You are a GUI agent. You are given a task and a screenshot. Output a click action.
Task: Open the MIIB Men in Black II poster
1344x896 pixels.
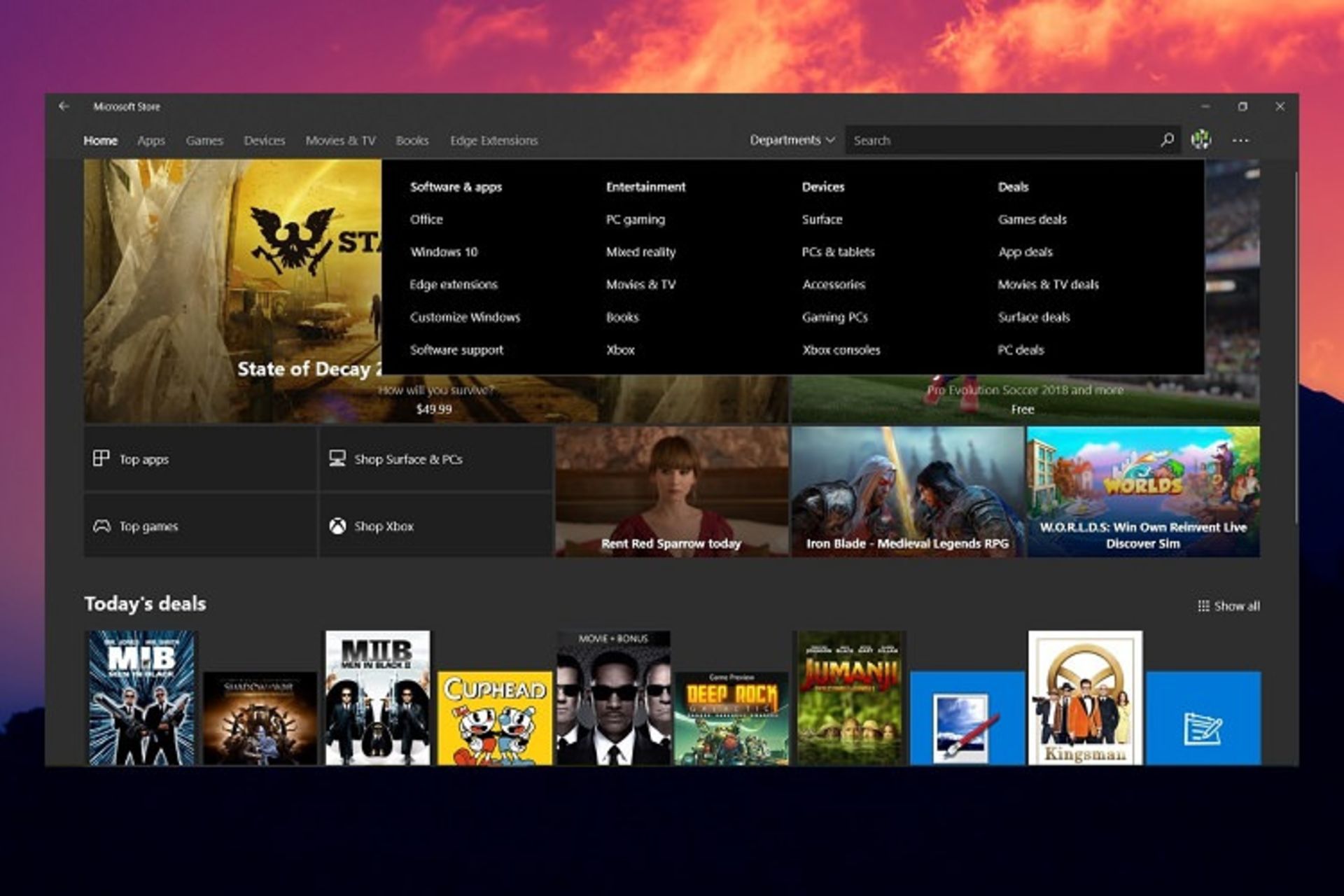[x=378, y=698]
